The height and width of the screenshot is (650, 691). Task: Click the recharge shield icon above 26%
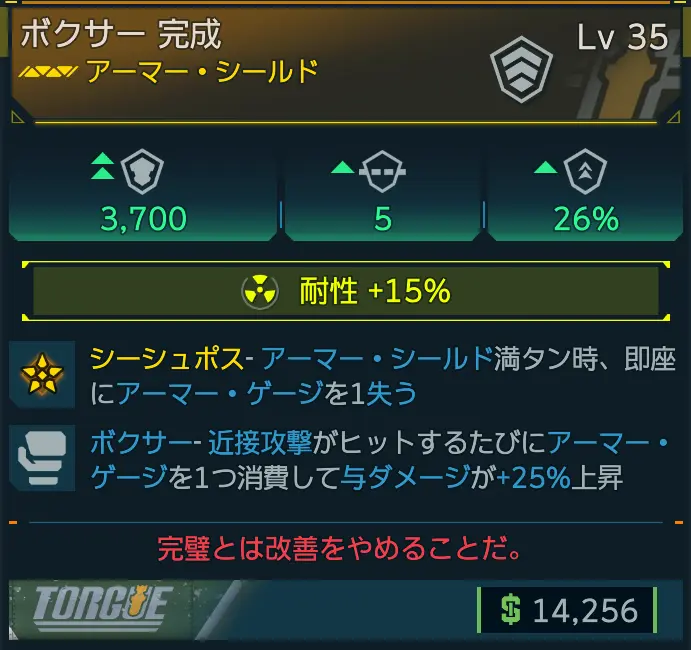[x=585, y=171]
